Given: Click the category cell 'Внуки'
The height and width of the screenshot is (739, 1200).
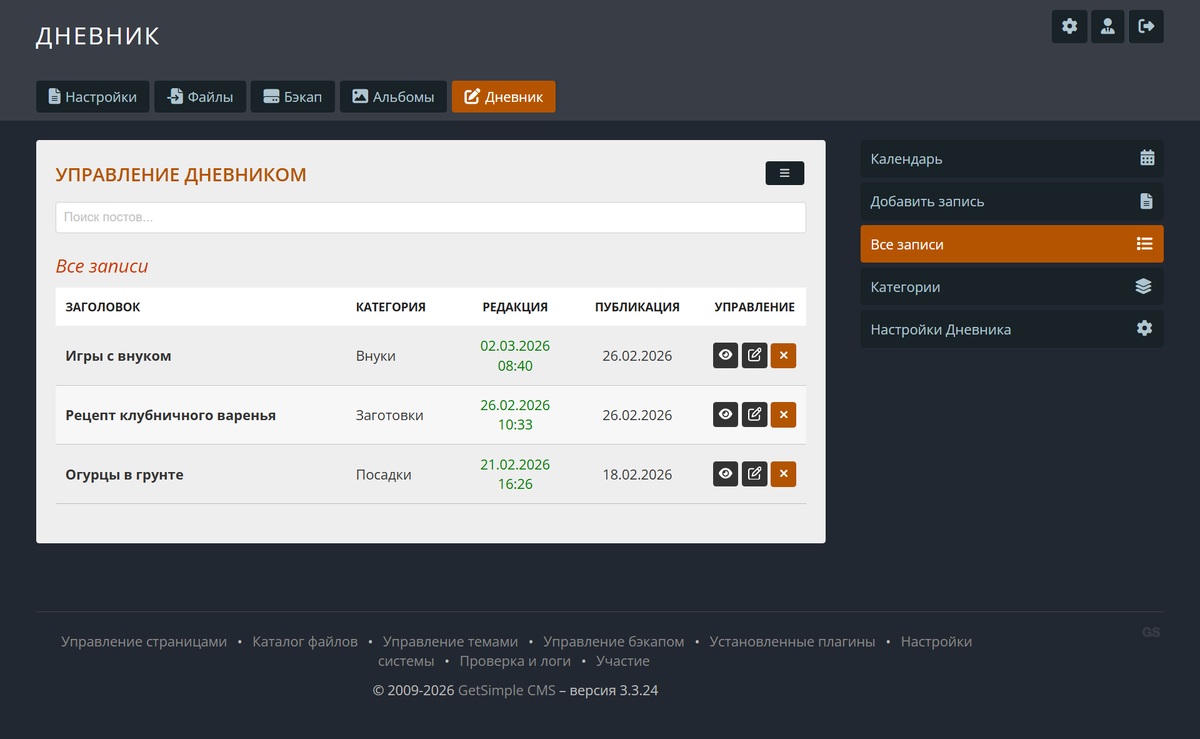Looking at the screenshot, I should point(376,355).
